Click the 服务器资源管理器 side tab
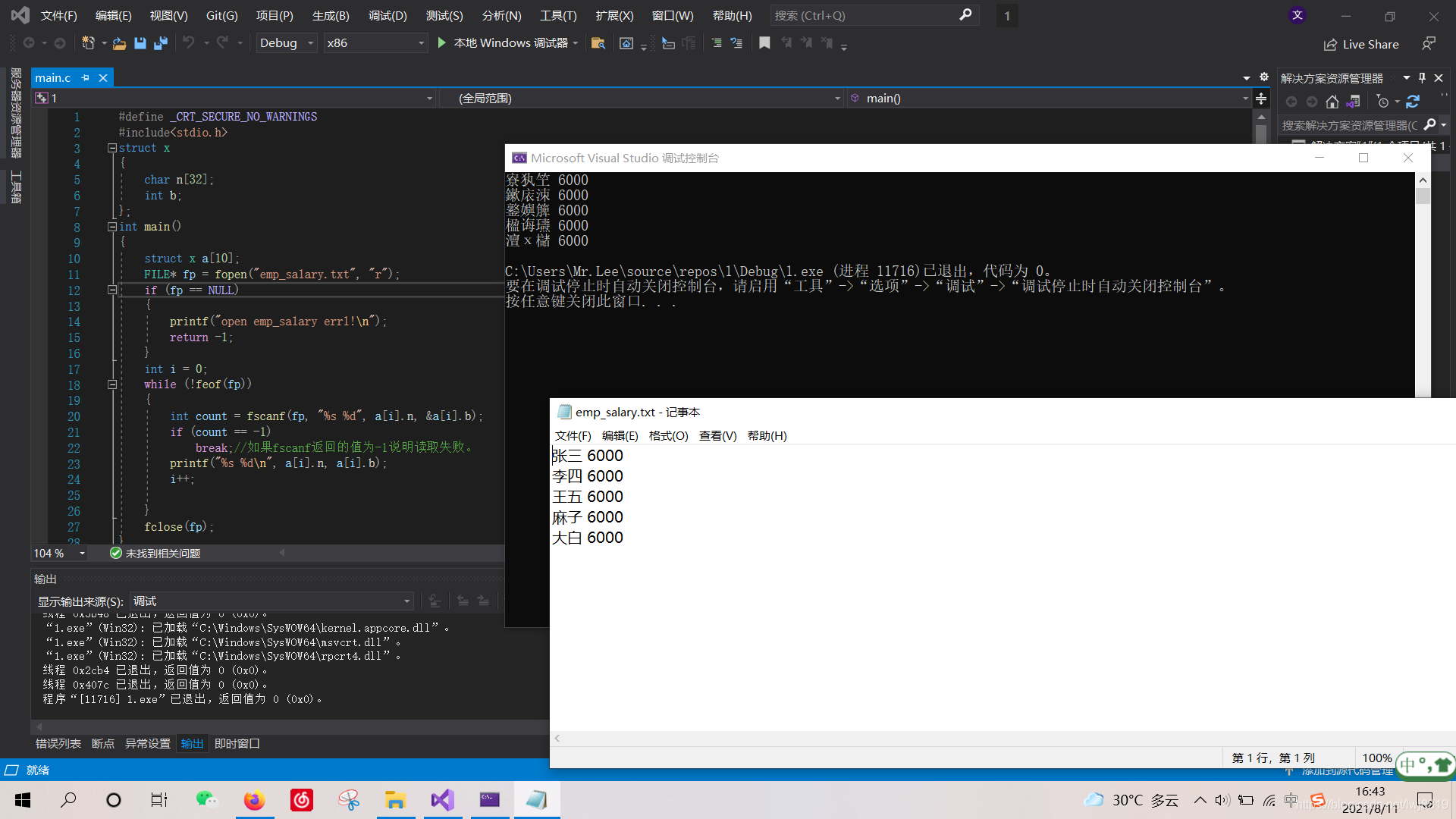The height and width of the screenshot is (819, 1456). [15, 113]
